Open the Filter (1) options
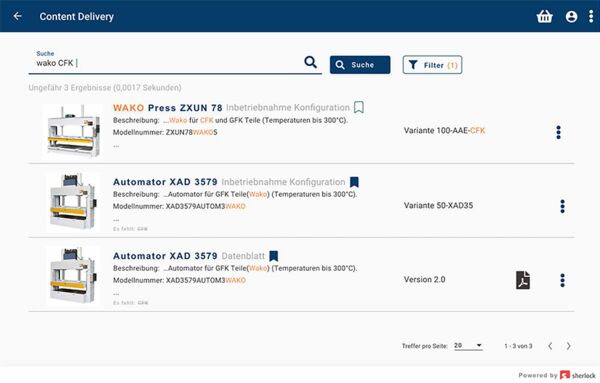Screen dimensions: 600x383 click(x=432, y=65)
